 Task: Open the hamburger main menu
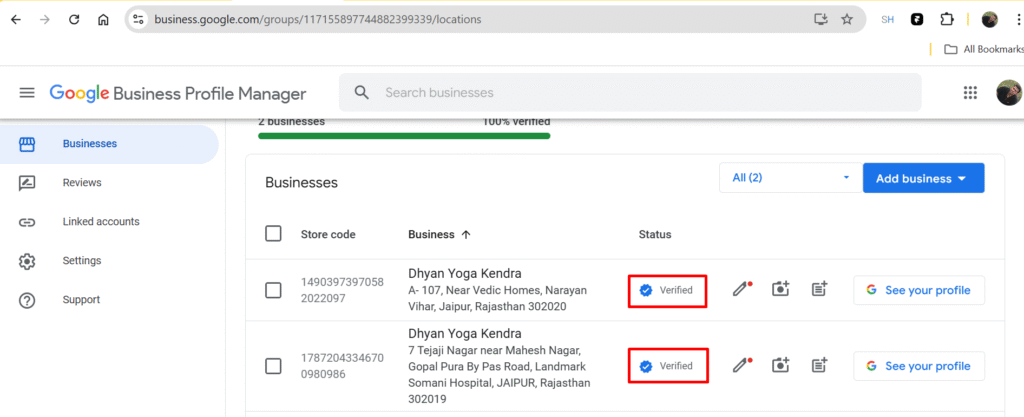[x=27, y=93]
